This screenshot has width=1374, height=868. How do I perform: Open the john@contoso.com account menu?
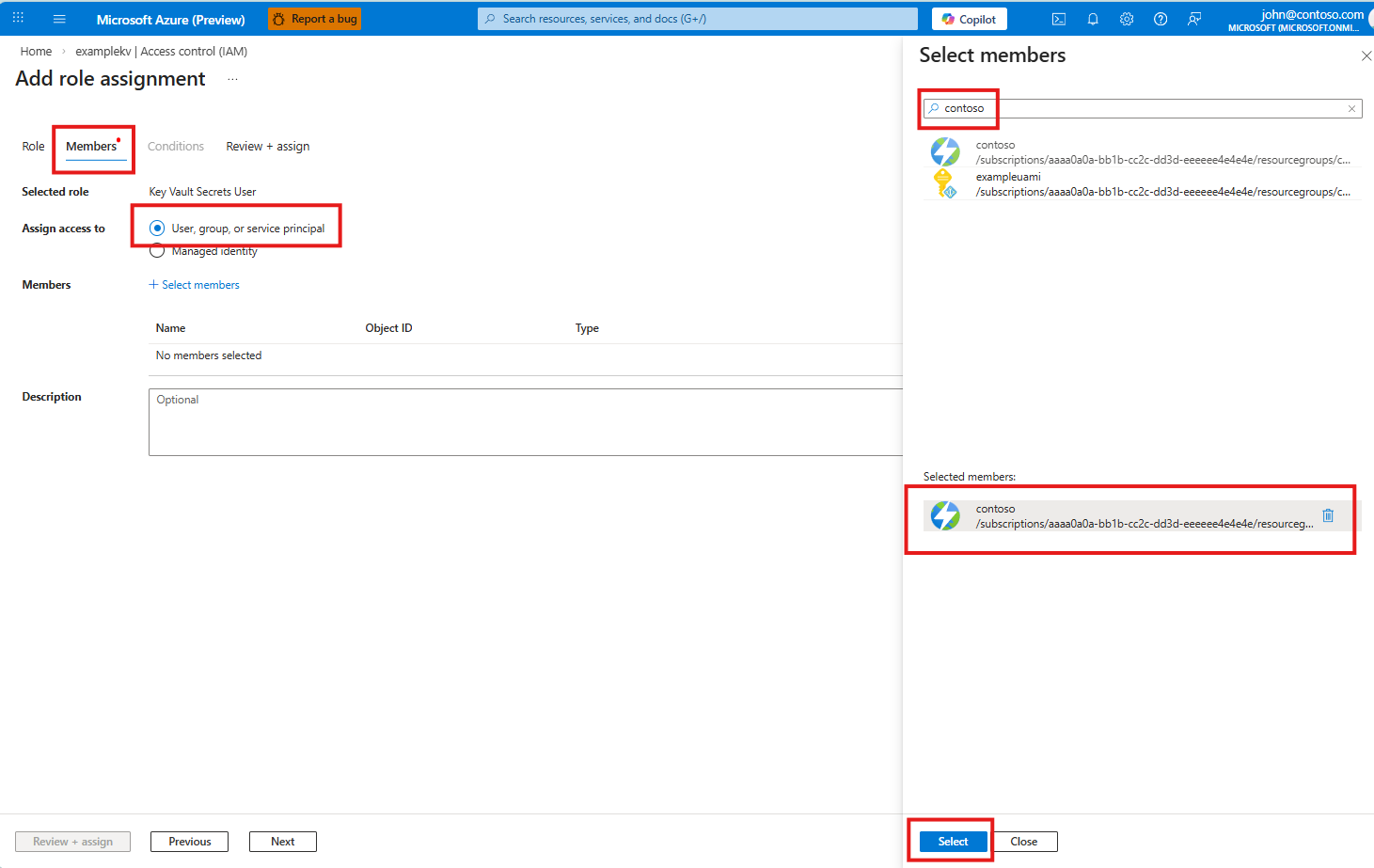coord(1298,20)
